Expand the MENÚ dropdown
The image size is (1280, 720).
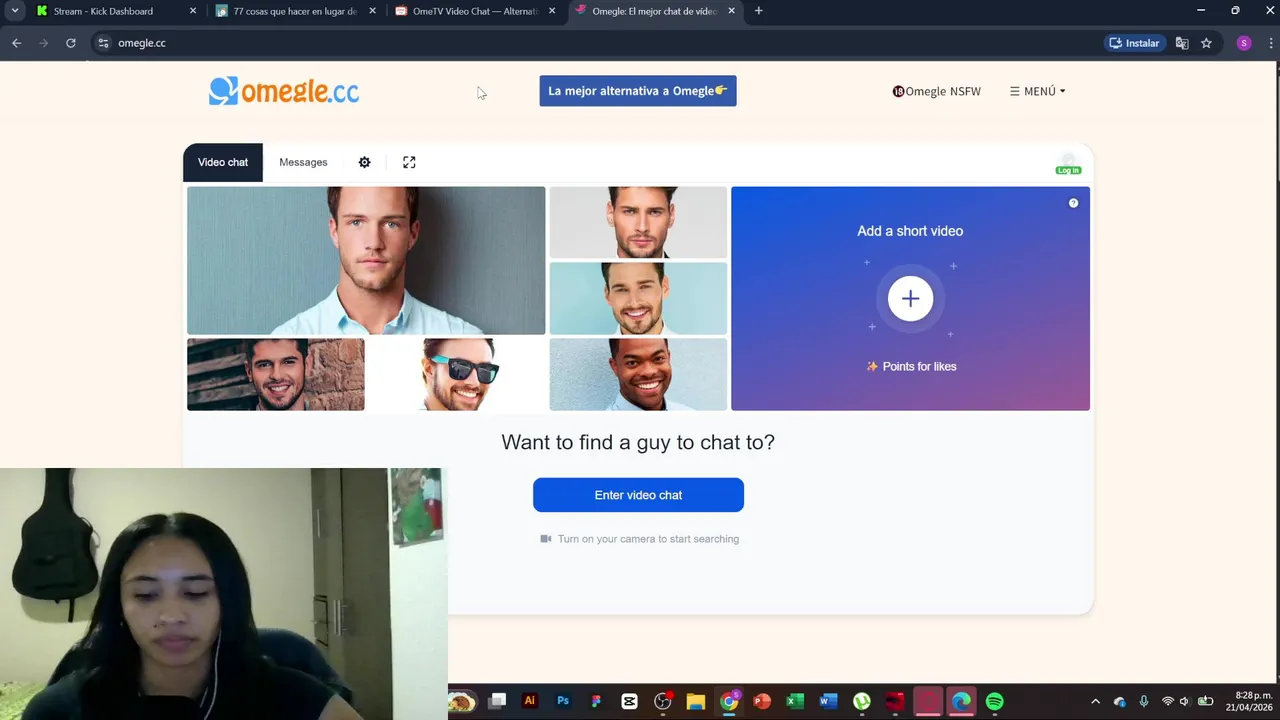[1037, 91]
